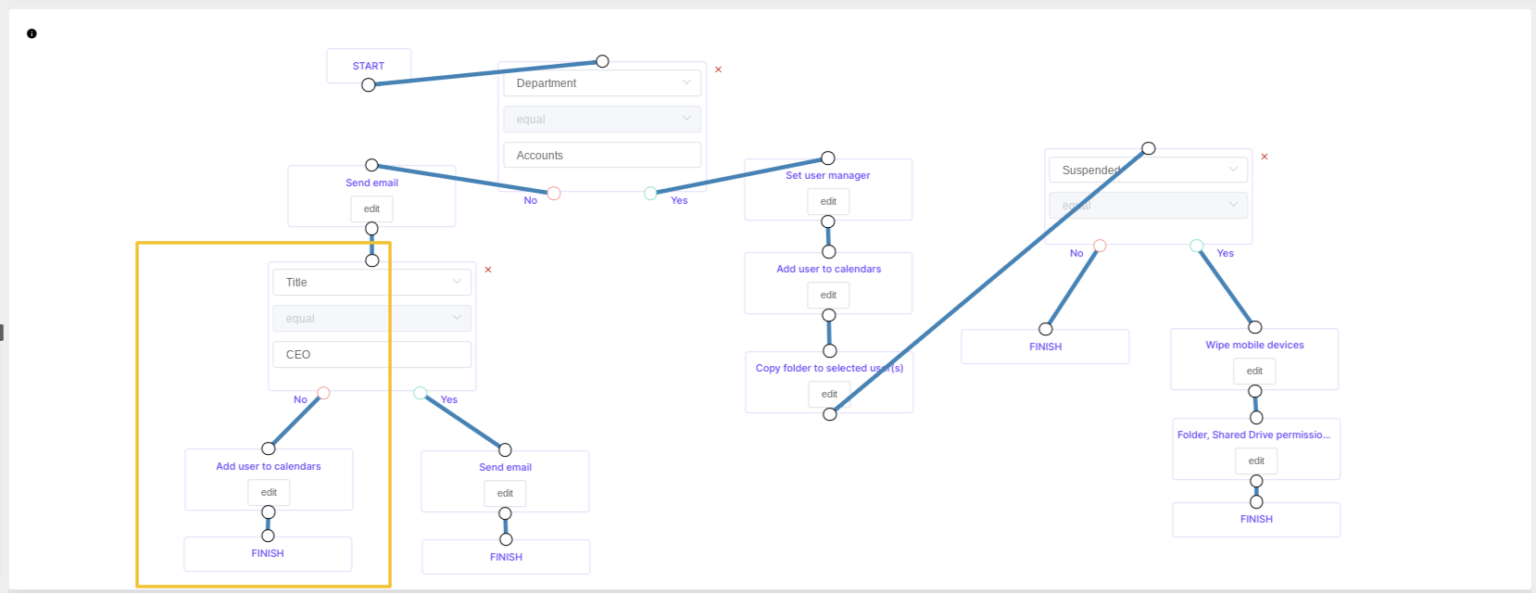This screenshot has height=593, width=1536.
Task: Click edit on Set user manager node
Action: pos(828,201)
